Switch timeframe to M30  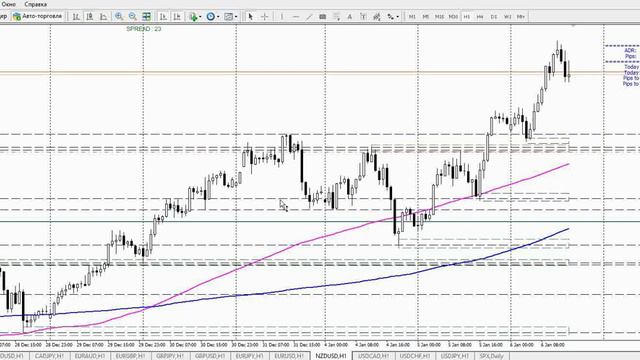[453, 17]
